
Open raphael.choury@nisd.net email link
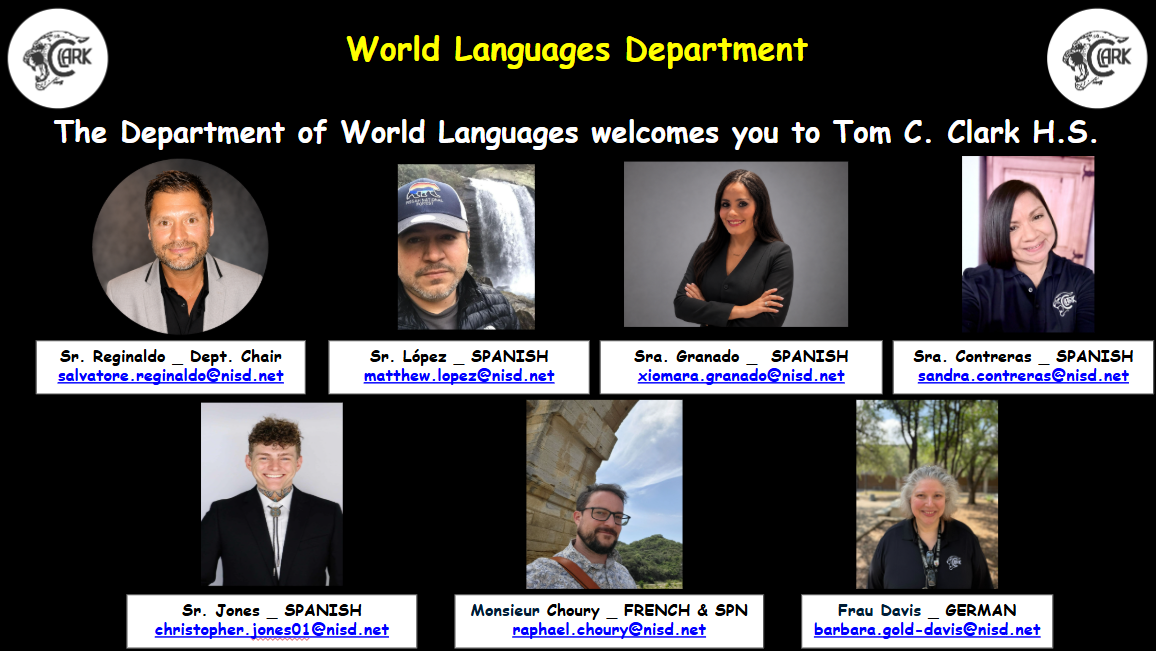pyautogui.click(x=609, y=630)
